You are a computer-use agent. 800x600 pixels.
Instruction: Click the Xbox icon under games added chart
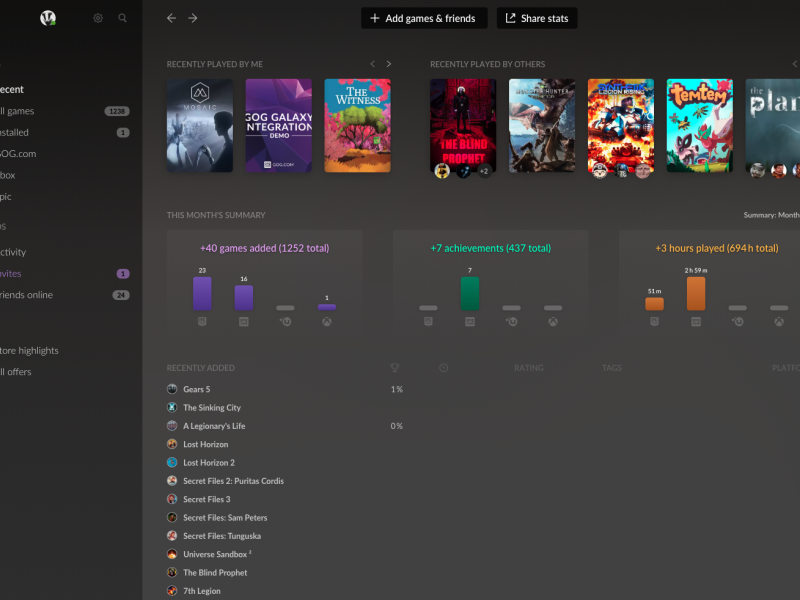click(327, 322)
